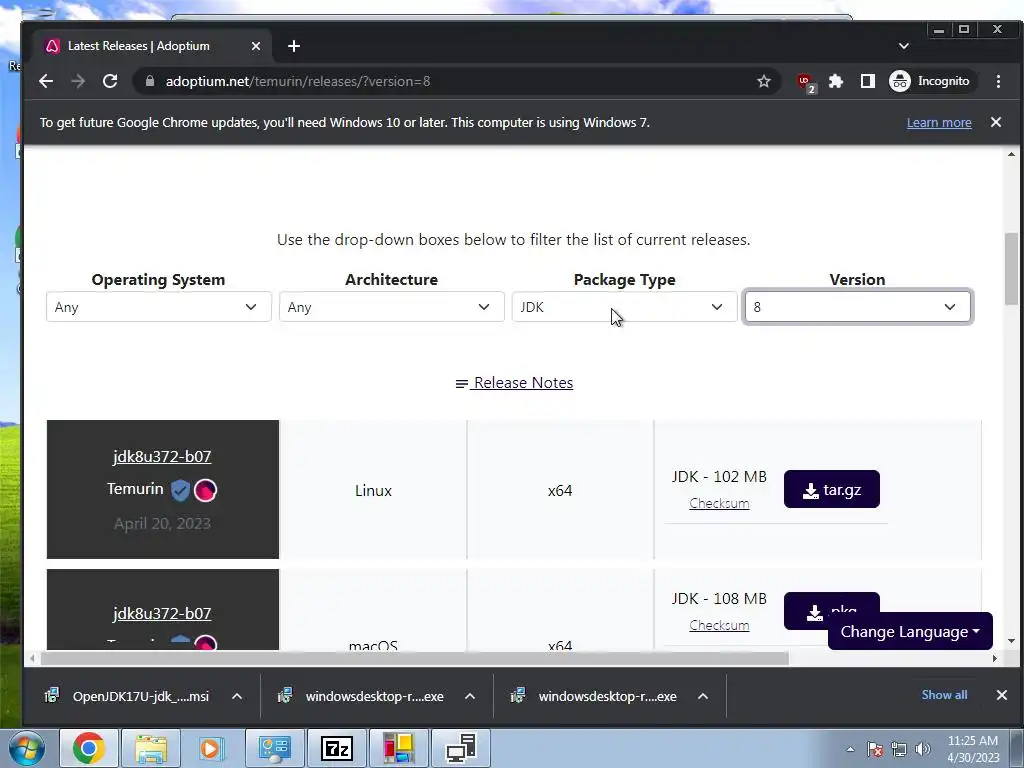The width and height of the screenshot is (1024, 768).
Task: Expand options for OpenJDK17U msi download
Action: (x=237, y=696)
